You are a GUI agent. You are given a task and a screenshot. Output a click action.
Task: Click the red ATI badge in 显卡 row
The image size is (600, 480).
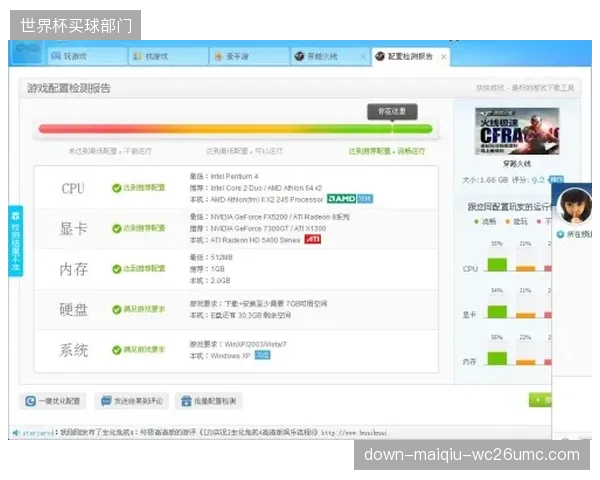point(313,240)
